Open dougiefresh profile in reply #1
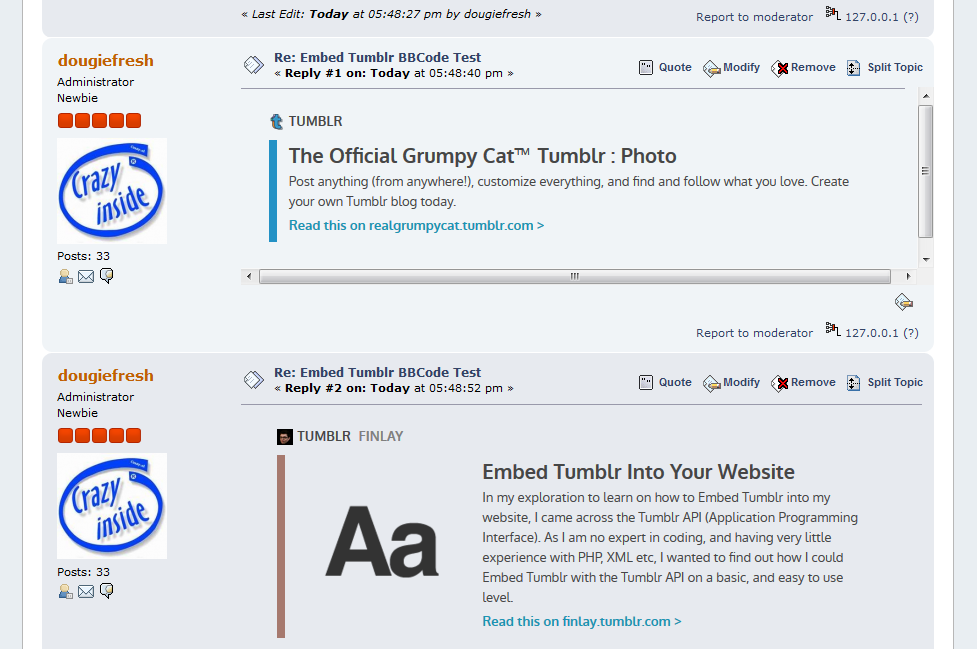Image resolution: width=977 pixels, height=649 pixels. click(x=105, y=60)
